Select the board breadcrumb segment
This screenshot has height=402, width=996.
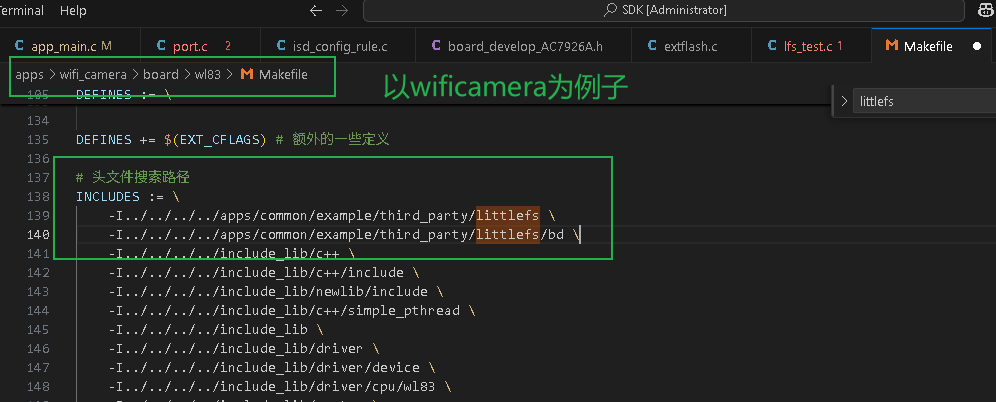161,74
